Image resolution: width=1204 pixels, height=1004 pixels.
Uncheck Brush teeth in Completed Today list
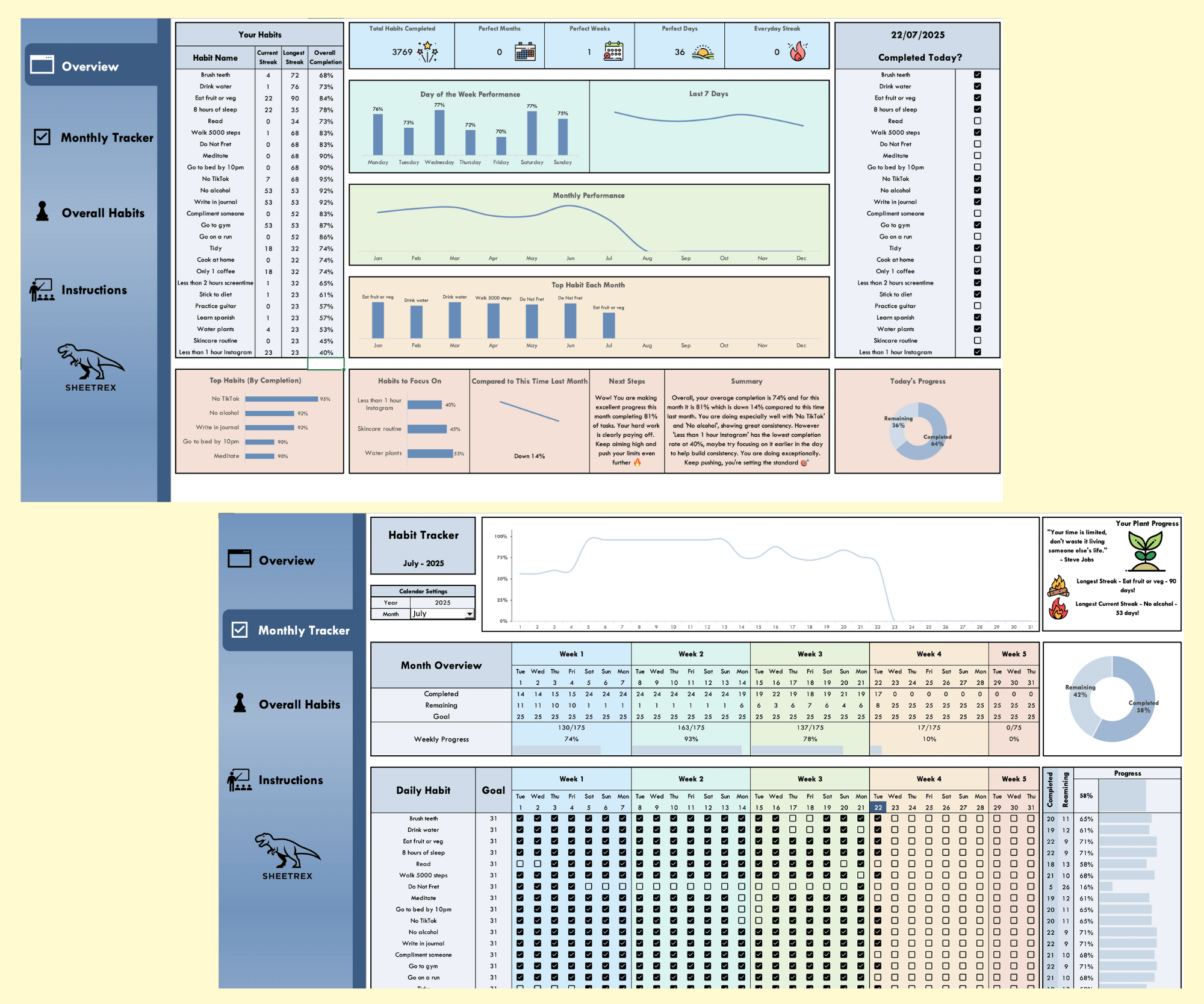pyautogui.click(x=978, y=75)
